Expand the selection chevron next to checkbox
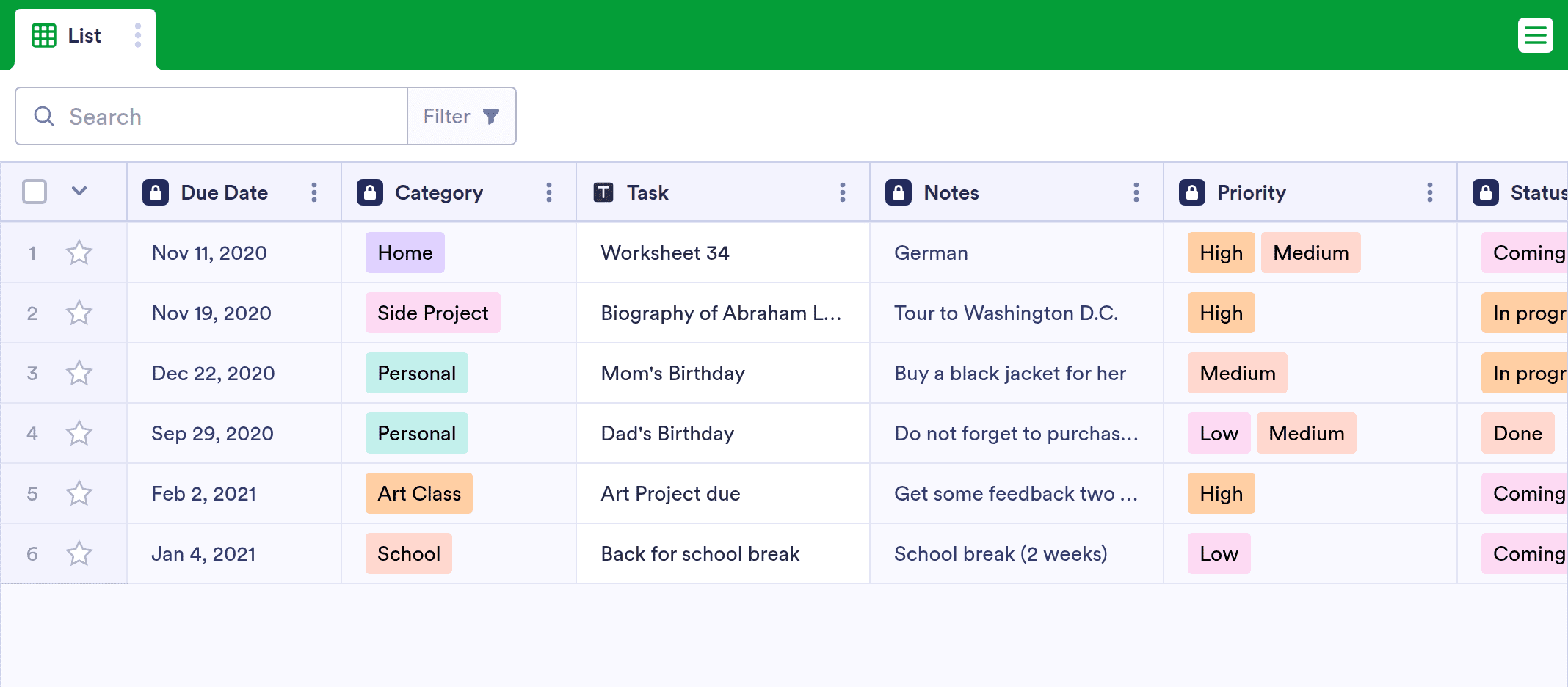The image size is (1568, 687). [x=79, y=192]
